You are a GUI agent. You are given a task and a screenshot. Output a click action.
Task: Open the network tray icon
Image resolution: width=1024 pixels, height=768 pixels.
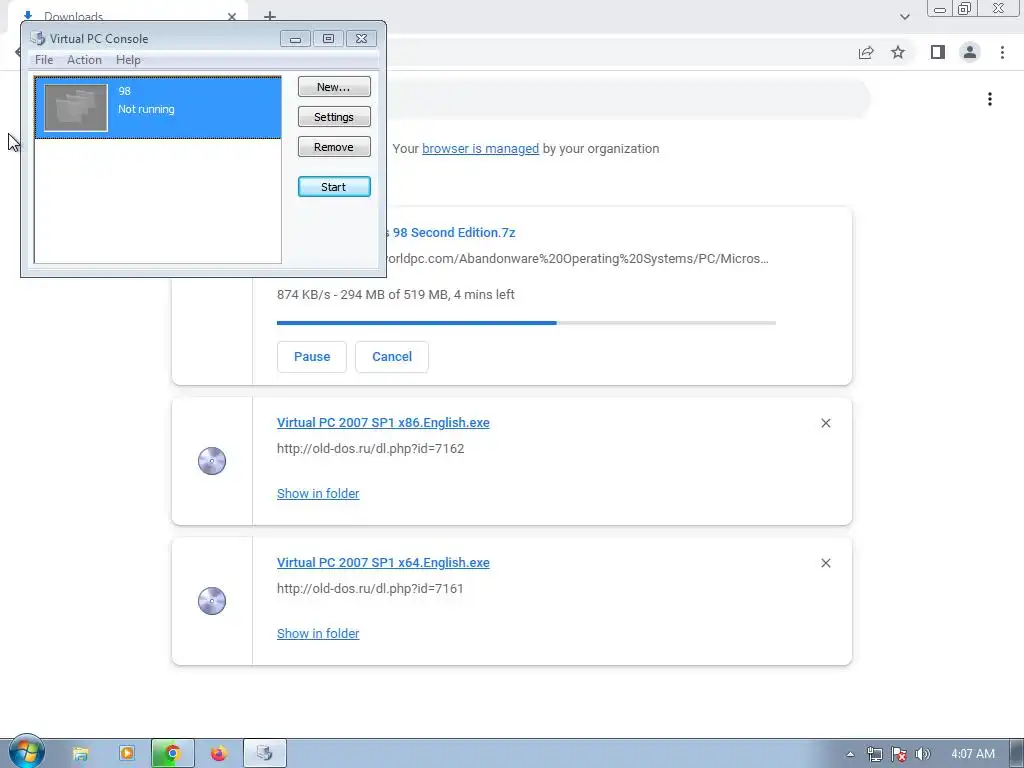pyautogui.click(x=874, y=754)
